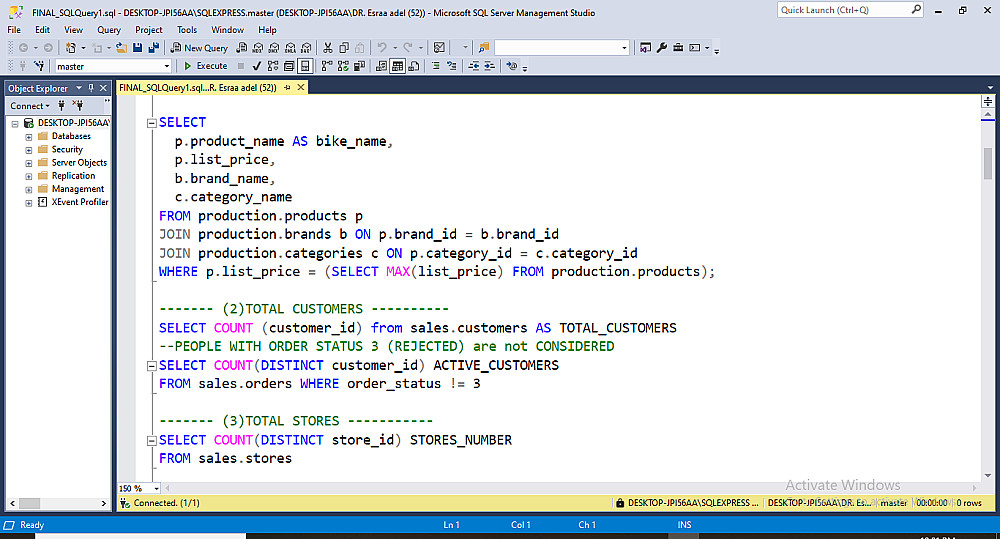This screenshot has width=1000, height=539.
Task: Open the Find combo box dropdown
Action: pyautogui.click(x=624, y=48)
